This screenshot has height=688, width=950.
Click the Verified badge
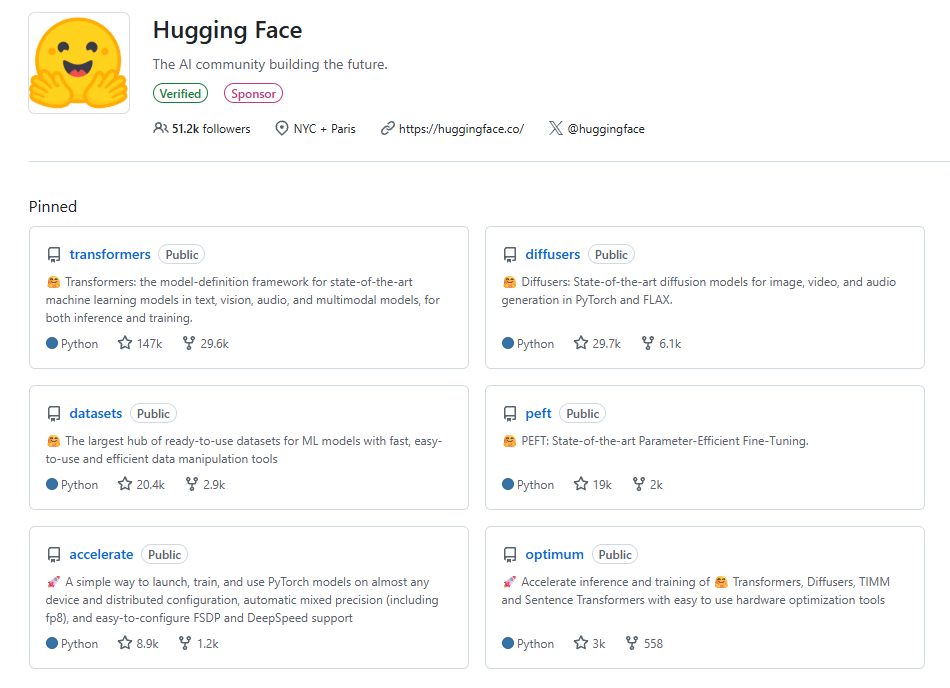pyautogui.click(x=180, y=94)
